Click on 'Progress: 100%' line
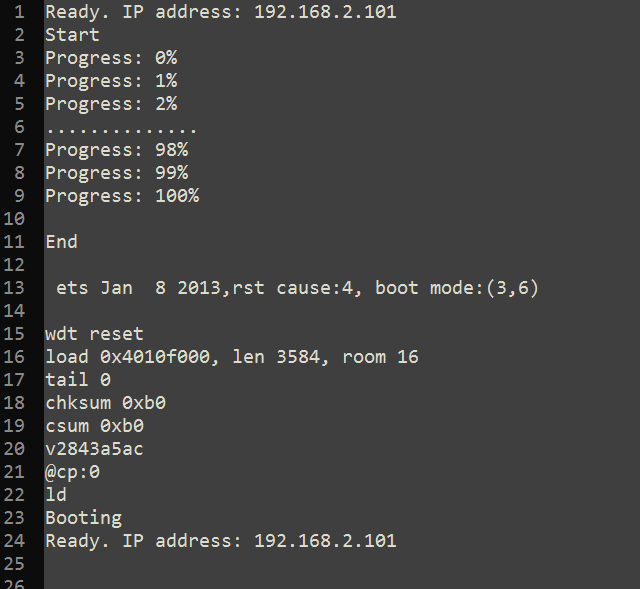Viewport: 640px width, 589px height. click(x=122, y=196)
